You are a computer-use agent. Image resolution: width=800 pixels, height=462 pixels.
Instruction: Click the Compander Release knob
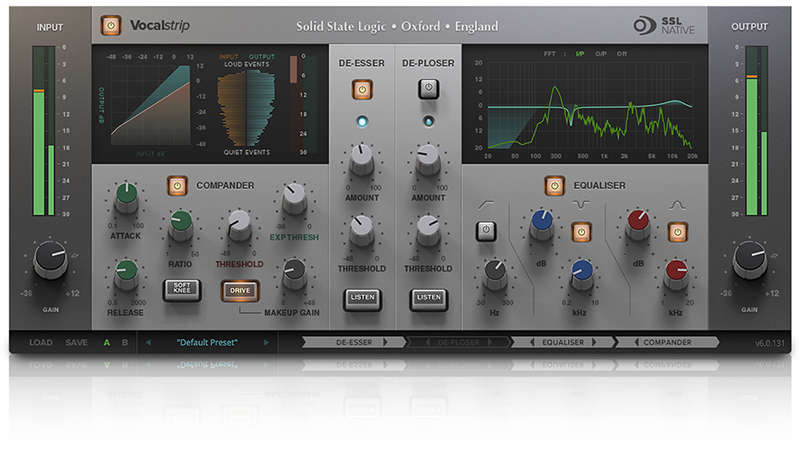pyautogui.click(x=126, y=274)
